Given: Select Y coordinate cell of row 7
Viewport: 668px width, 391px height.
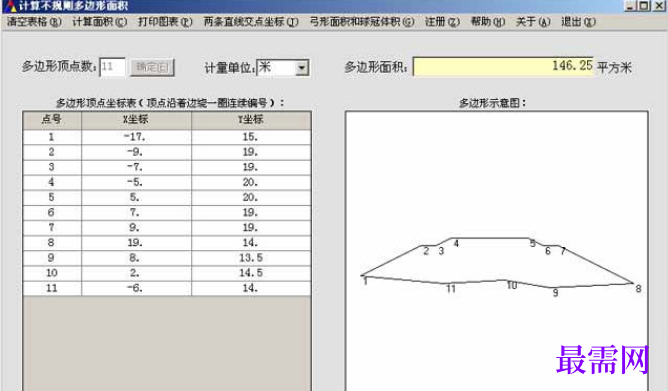Looking at the screenshot, I should pyautogui.click(x=251, y=228).
